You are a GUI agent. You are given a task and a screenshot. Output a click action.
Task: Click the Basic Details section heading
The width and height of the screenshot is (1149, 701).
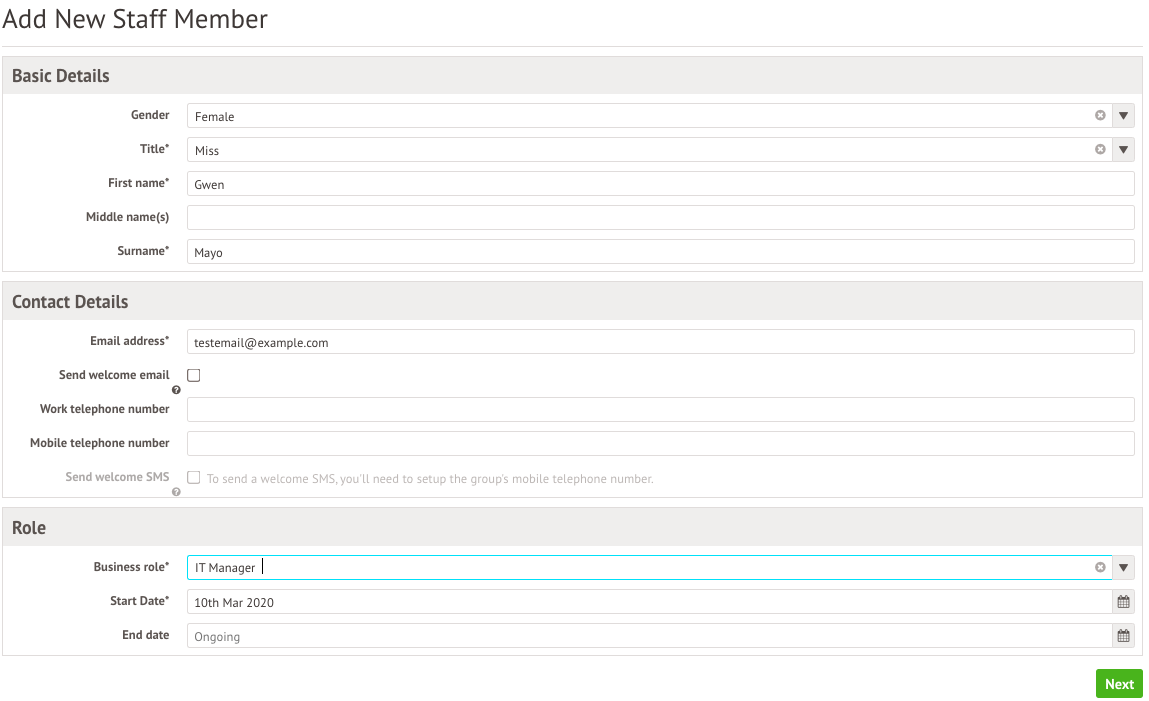pos(61,76)
